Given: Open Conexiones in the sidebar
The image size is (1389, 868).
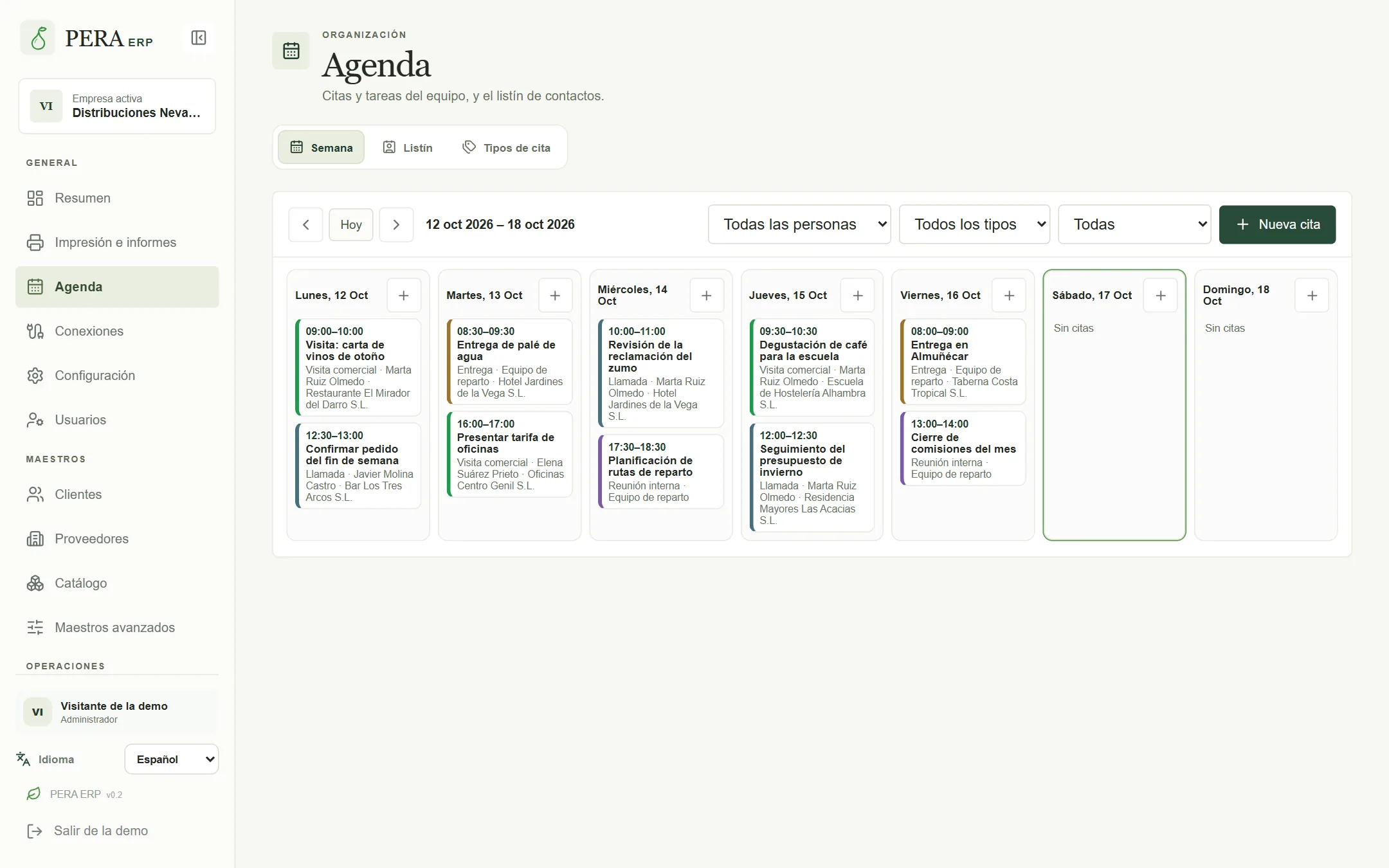Looking at the screenshot, I should click(117, 331).
